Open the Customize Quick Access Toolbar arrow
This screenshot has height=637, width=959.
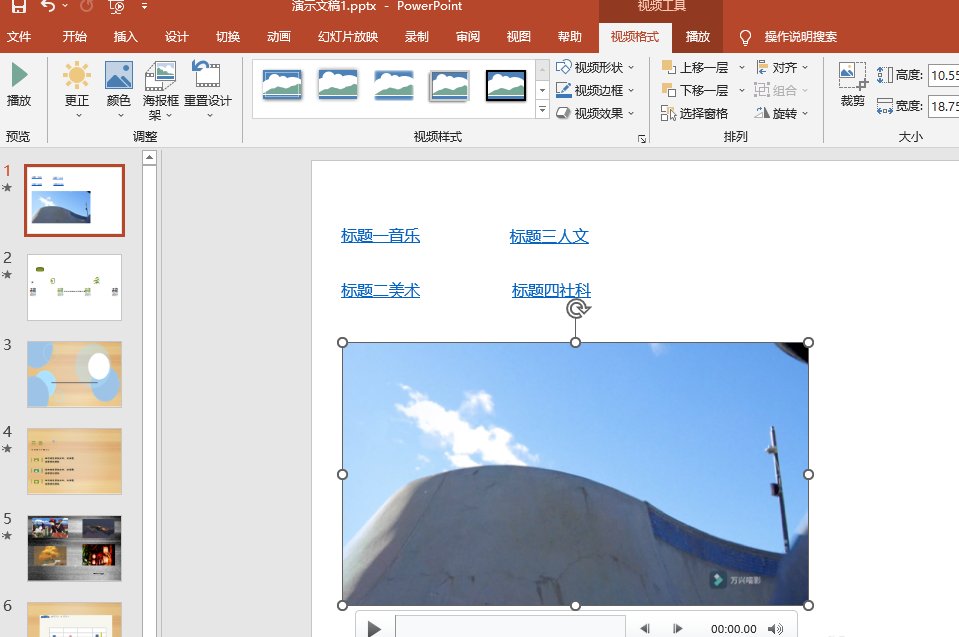click(144, 6)
